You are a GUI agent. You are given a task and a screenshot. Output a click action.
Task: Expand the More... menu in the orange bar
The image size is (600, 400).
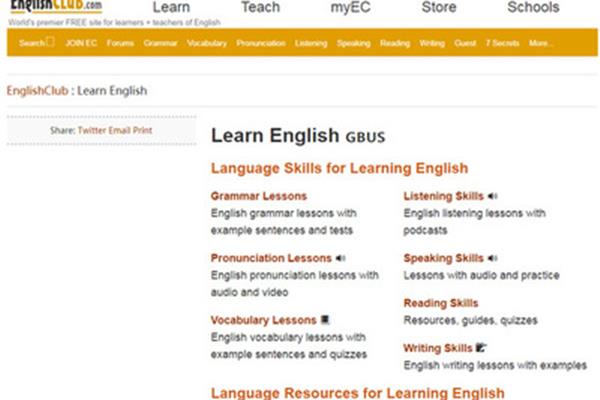[x=541, y=43]
